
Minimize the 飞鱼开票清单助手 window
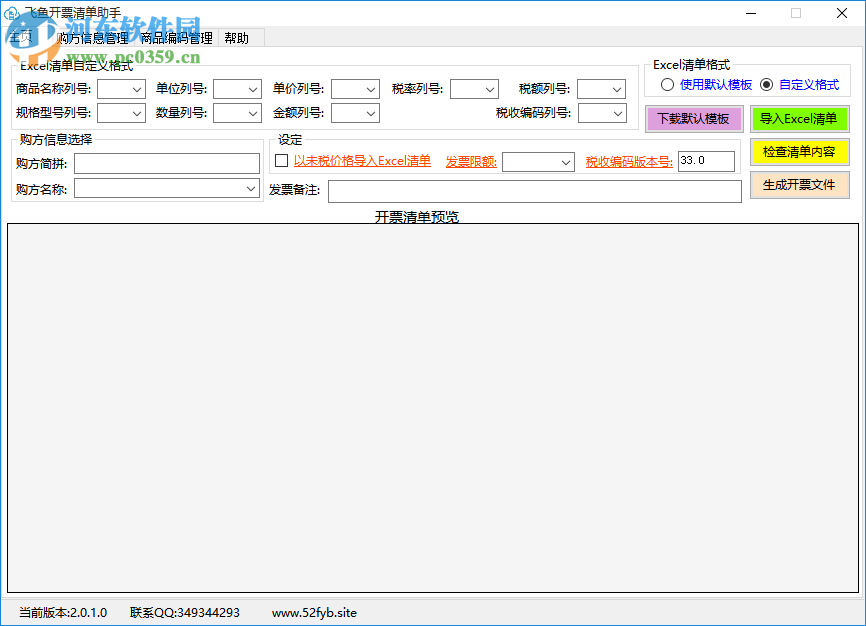[751, 13]
